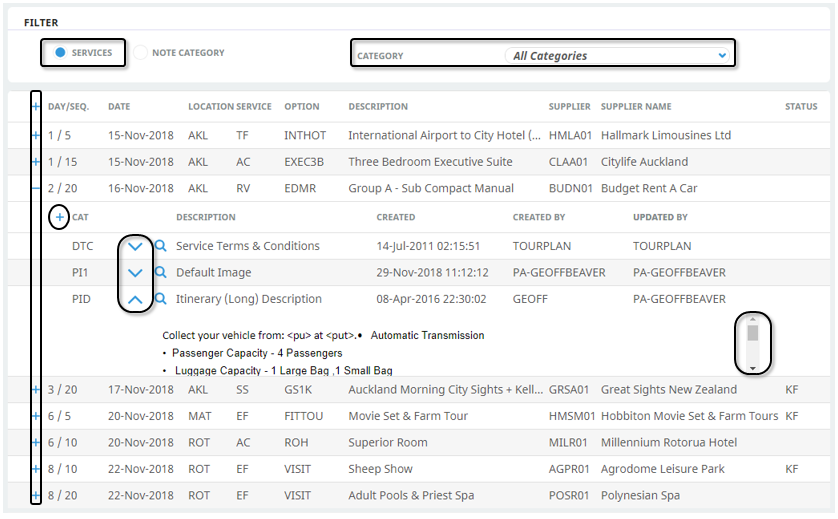This screenshot has height=519, width=838.
Task: Click the note text scrollbar up arrow
Action: 752,320
